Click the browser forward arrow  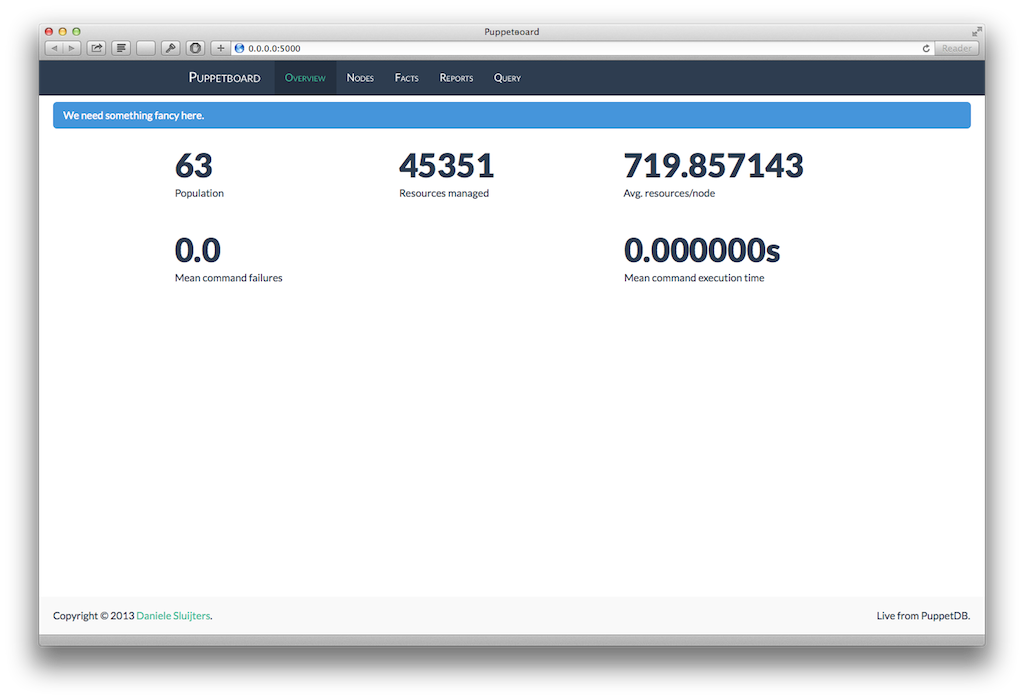pyautogui.click(x=72, y=48)
